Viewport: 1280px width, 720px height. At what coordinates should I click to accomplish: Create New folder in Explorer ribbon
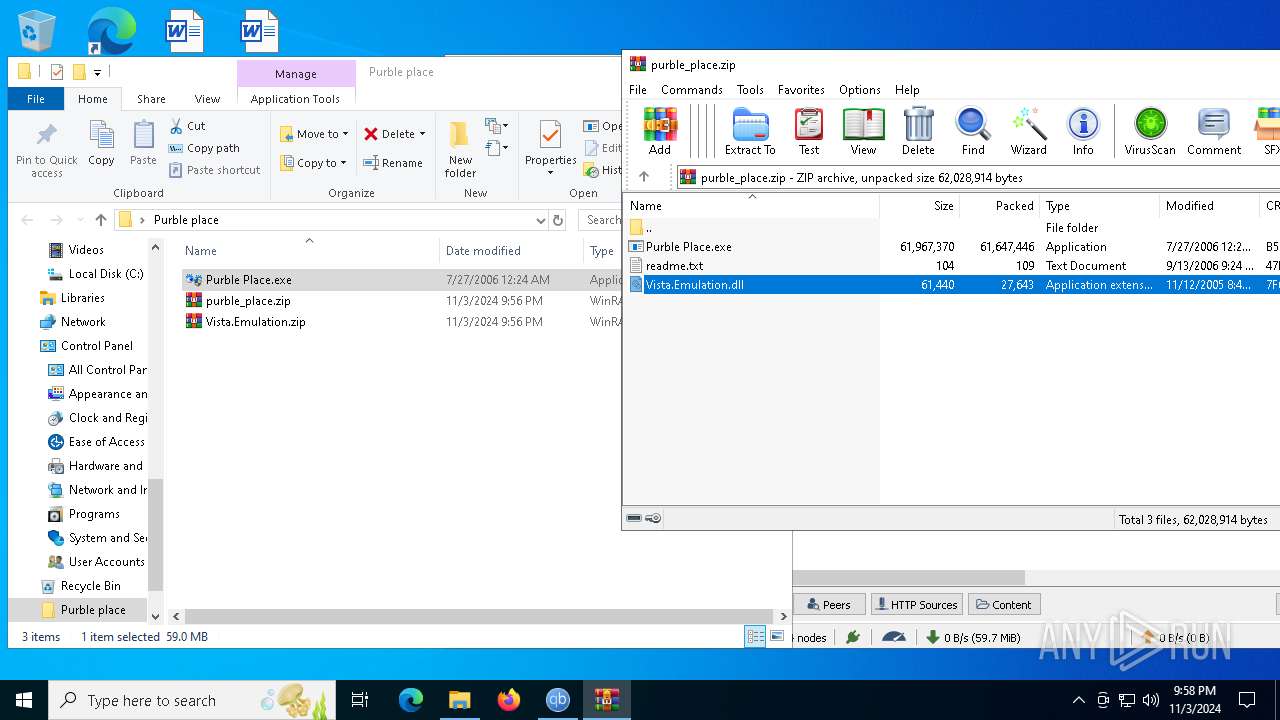[x=460, y=149]
